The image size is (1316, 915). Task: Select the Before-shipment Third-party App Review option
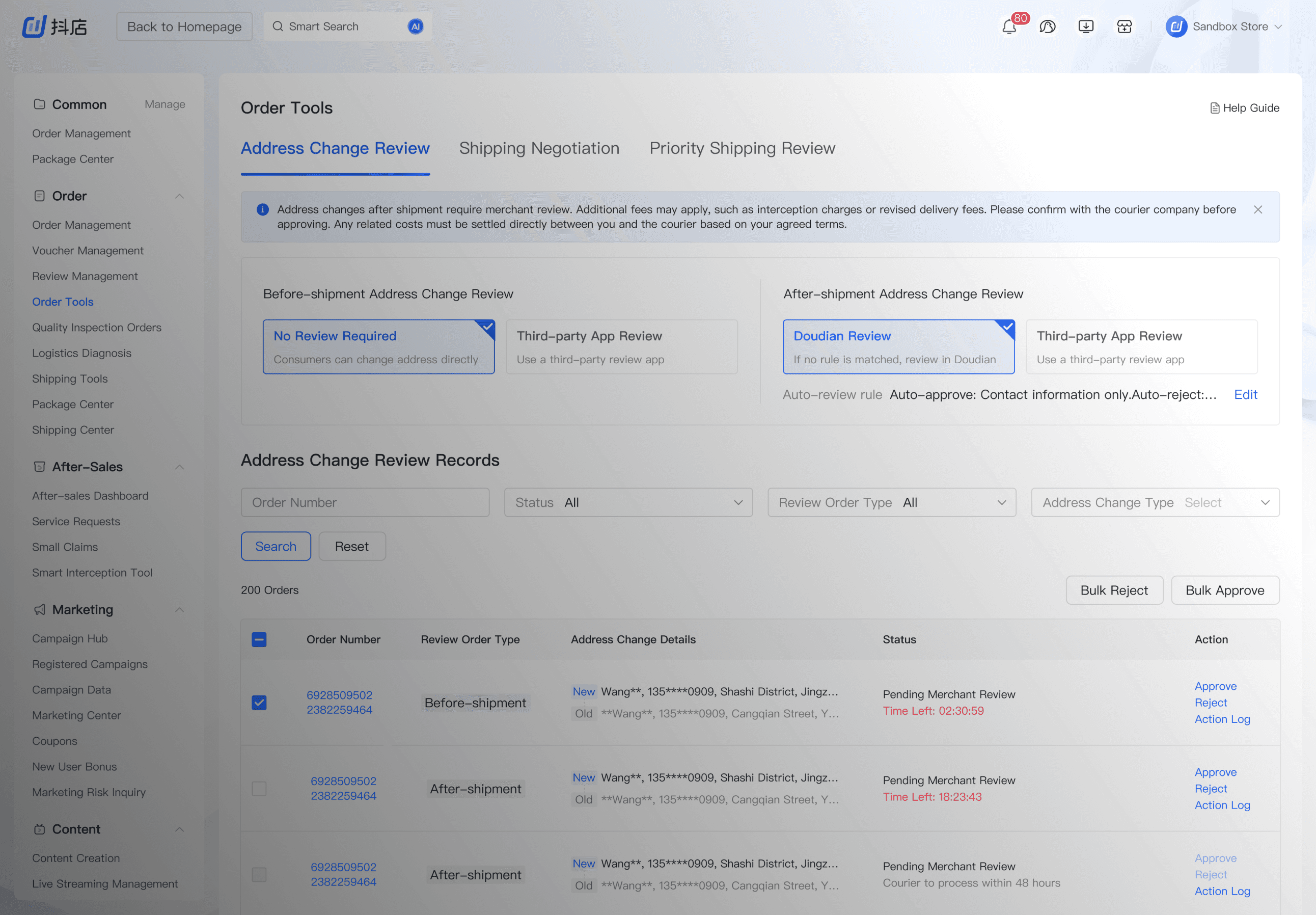click(x=621, y=347)
